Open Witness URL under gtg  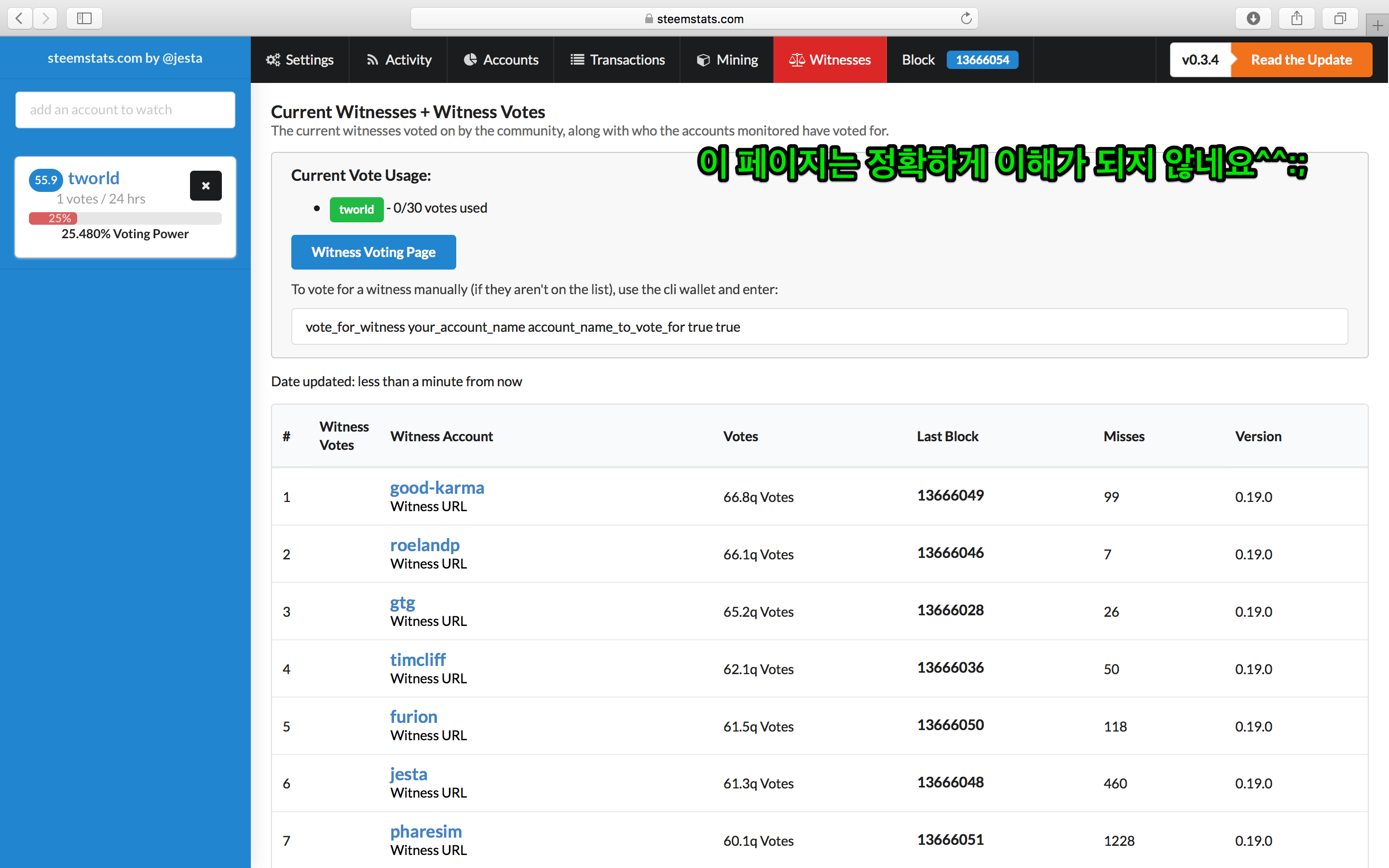(429, 621)
